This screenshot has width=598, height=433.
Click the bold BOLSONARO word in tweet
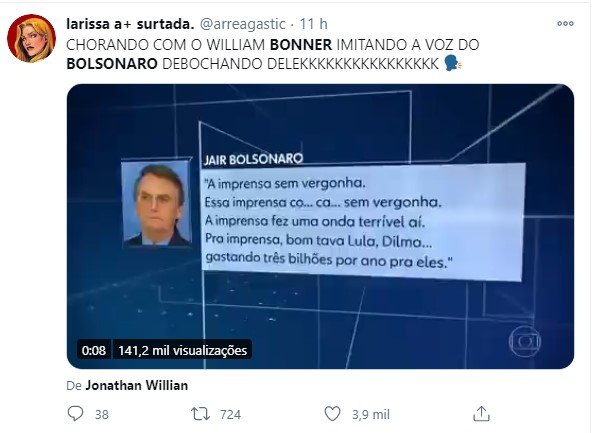point(112,64)
